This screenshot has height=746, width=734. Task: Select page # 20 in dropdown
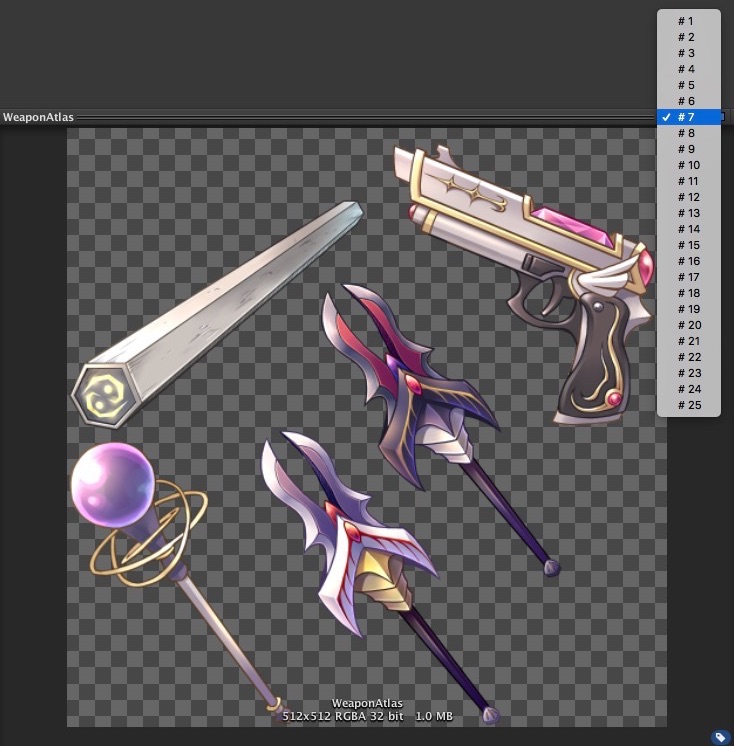(x=688, y=325)
